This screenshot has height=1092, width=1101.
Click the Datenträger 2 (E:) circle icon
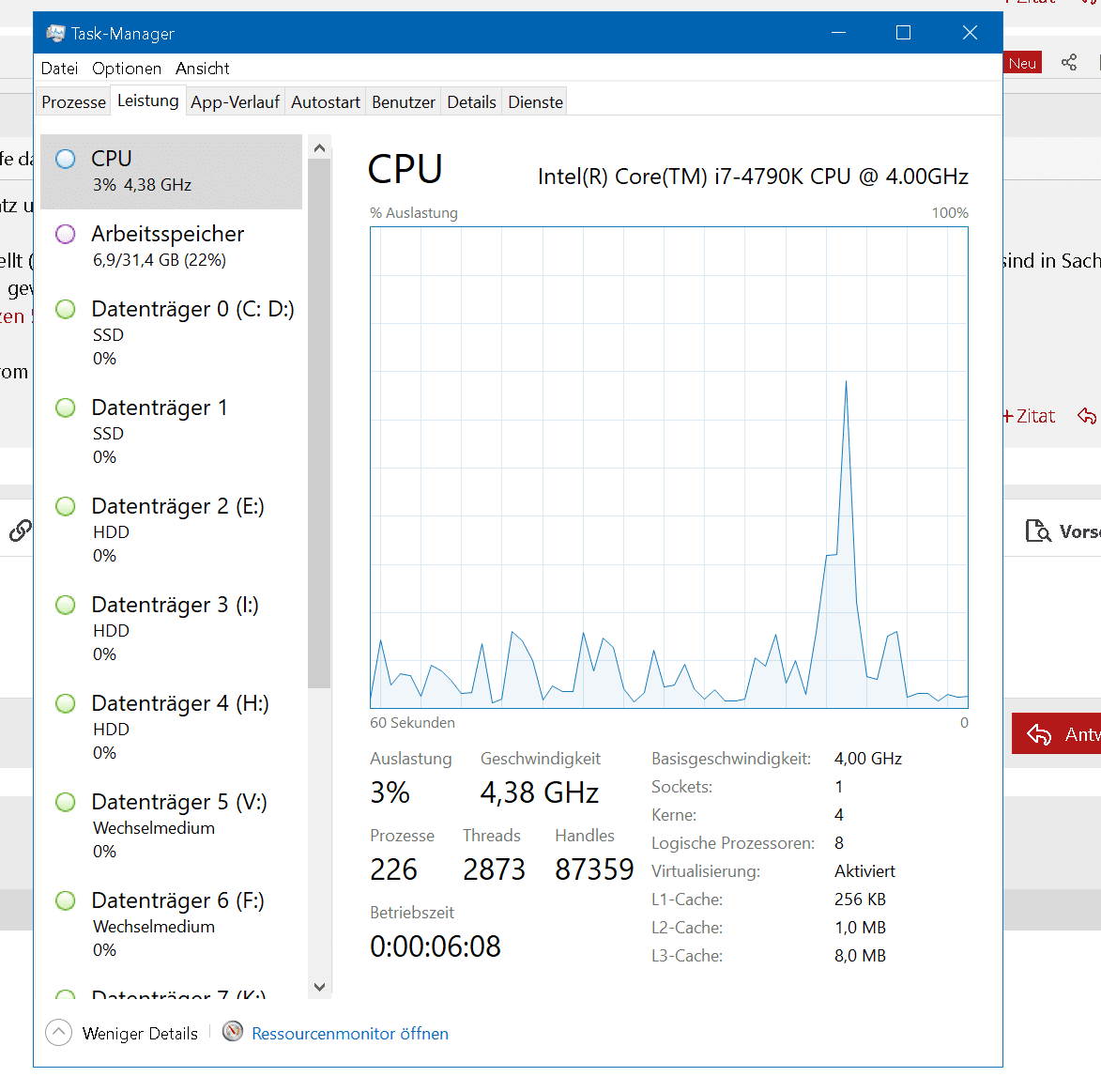(x=66, y=506)
